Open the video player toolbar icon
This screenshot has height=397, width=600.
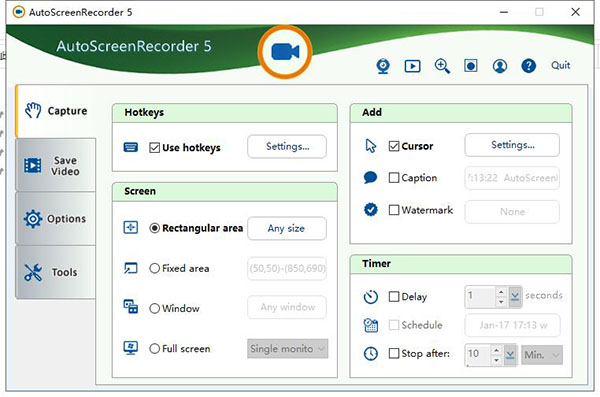tap(412, 66)
